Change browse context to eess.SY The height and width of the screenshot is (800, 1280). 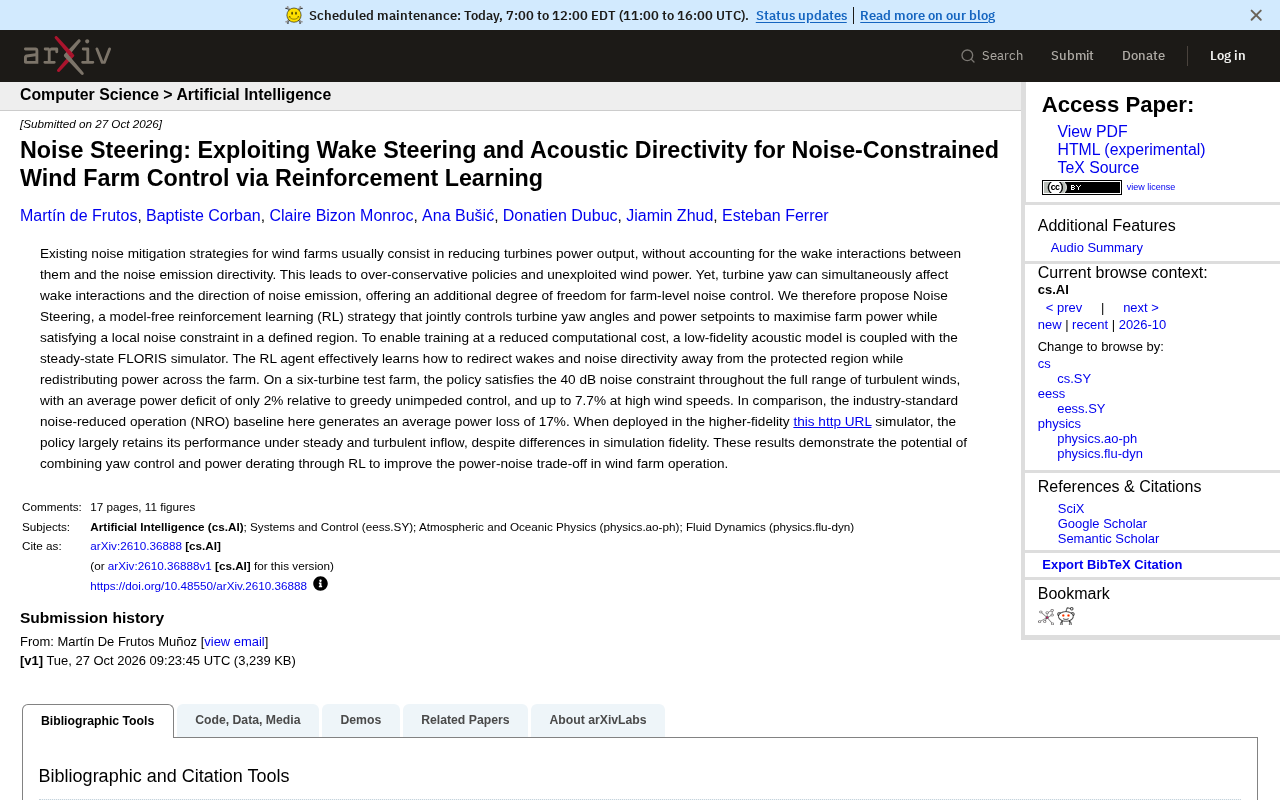pyautogui.click(x=1081, y=409)
